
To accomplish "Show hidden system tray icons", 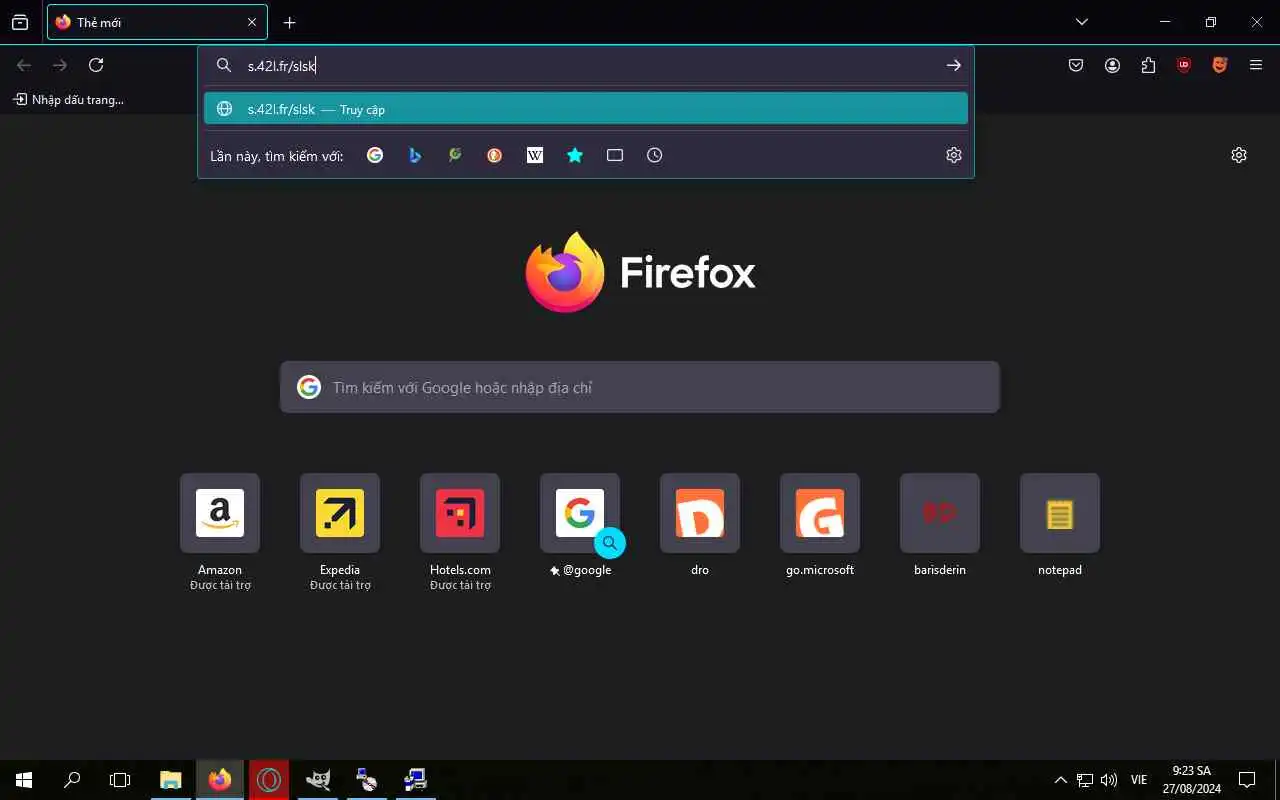I will tap(1061, 780).
